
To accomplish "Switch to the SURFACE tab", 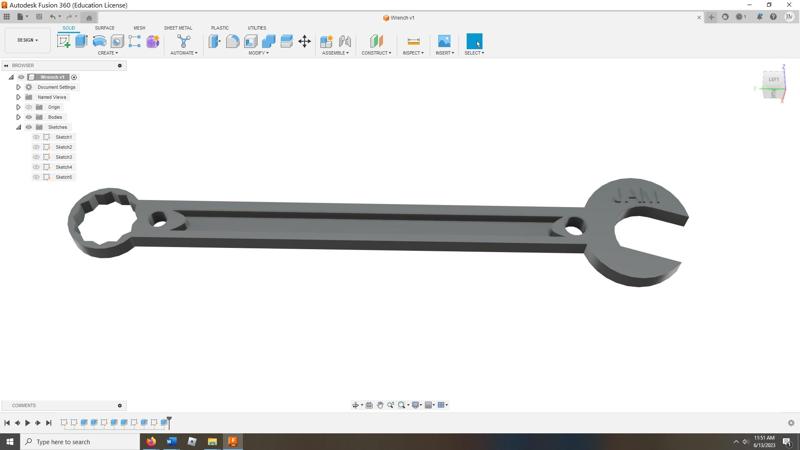I will coord(105,28).
